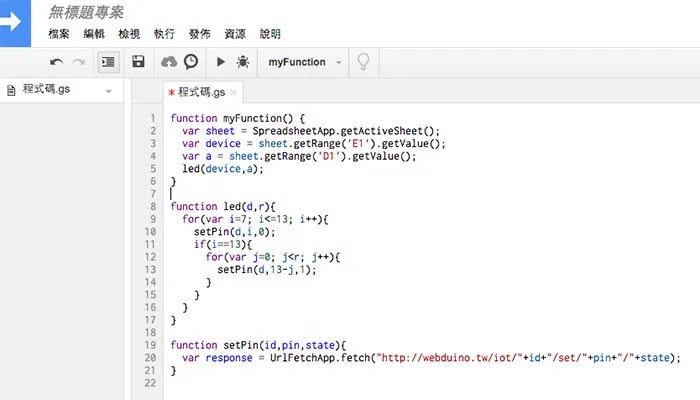The width and height of the screenshot is (700, 400).
Task: Open the 說明 menu
Action: (270, 34)
